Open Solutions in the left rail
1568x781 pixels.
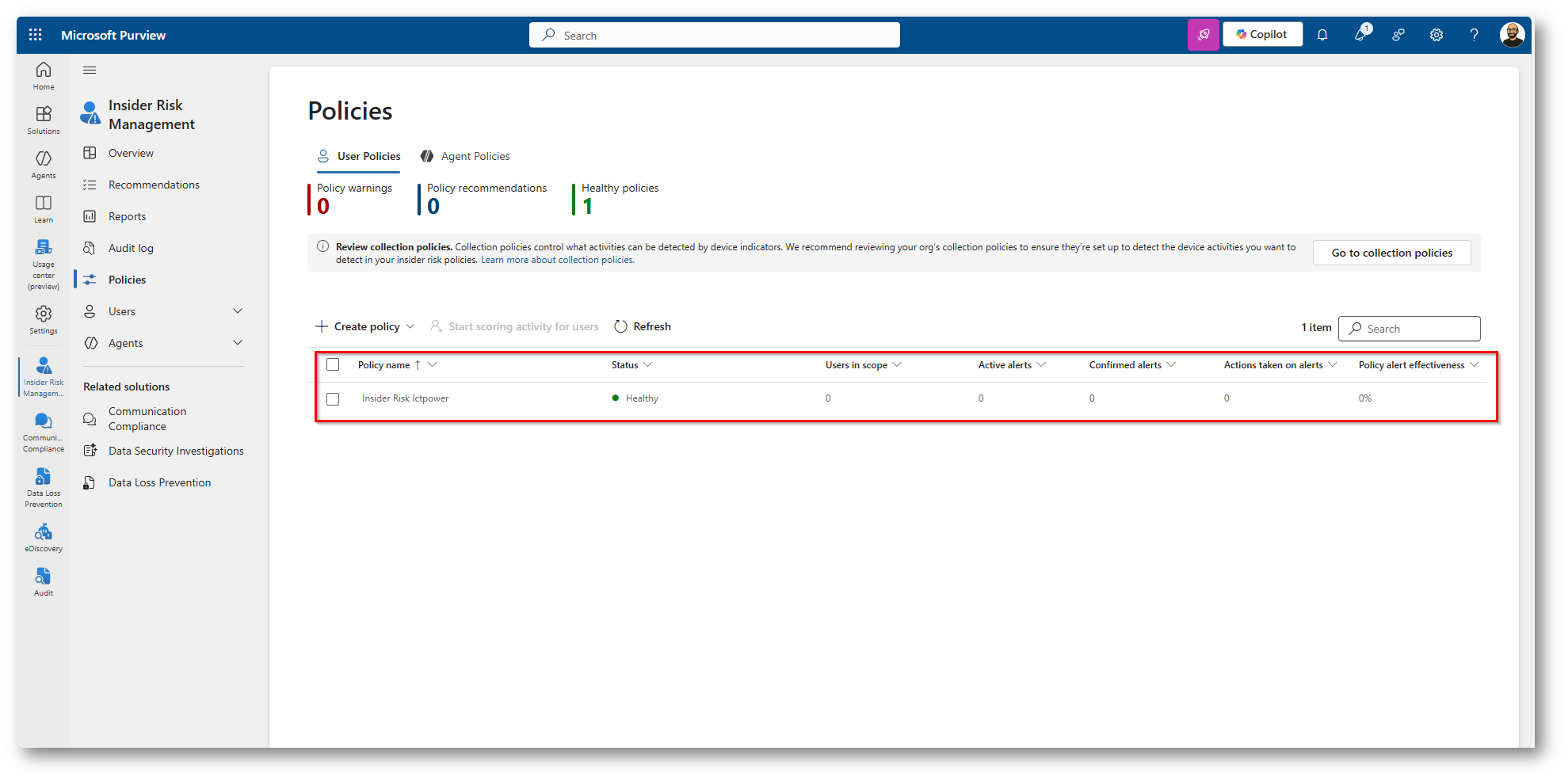pos(44,120)
